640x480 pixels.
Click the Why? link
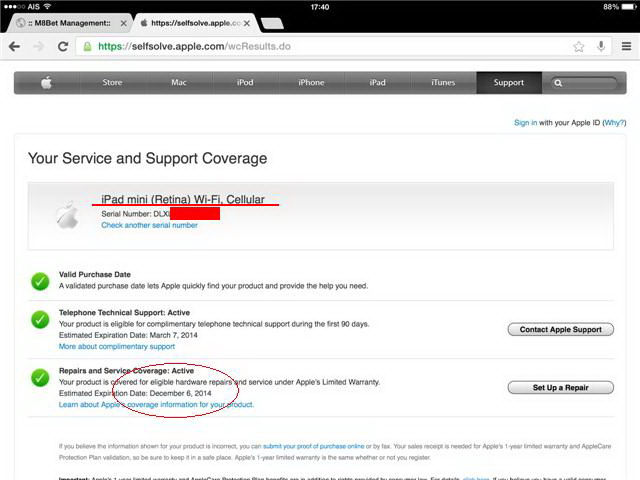coord(614,123)
